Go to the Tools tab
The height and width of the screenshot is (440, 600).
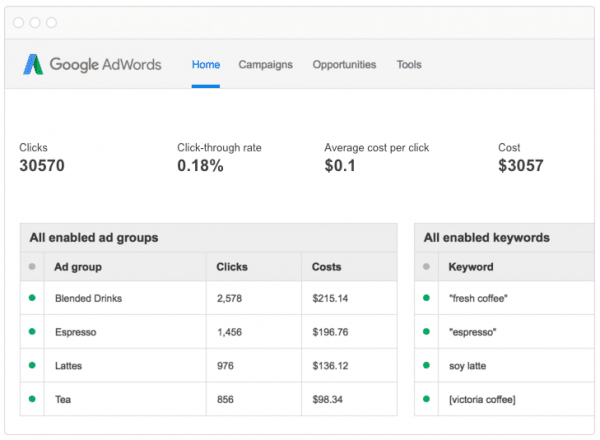pos(409,65)
